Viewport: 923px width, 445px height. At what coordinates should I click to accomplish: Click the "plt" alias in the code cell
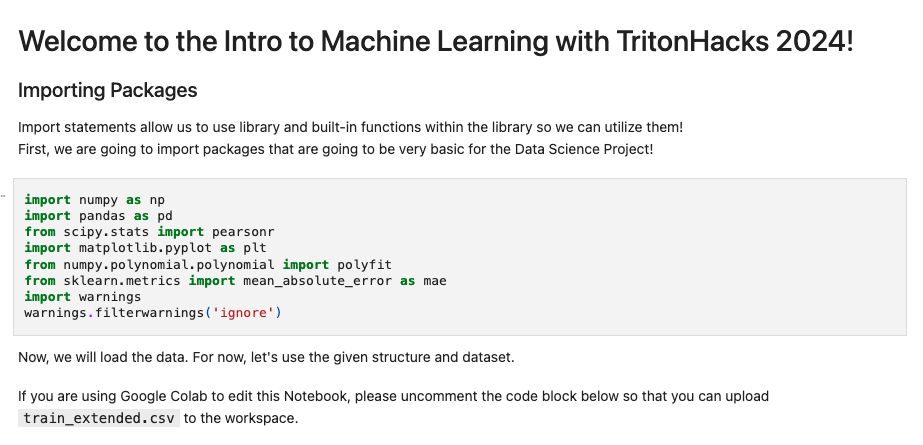pyautogui.click(x=254, y=247)
